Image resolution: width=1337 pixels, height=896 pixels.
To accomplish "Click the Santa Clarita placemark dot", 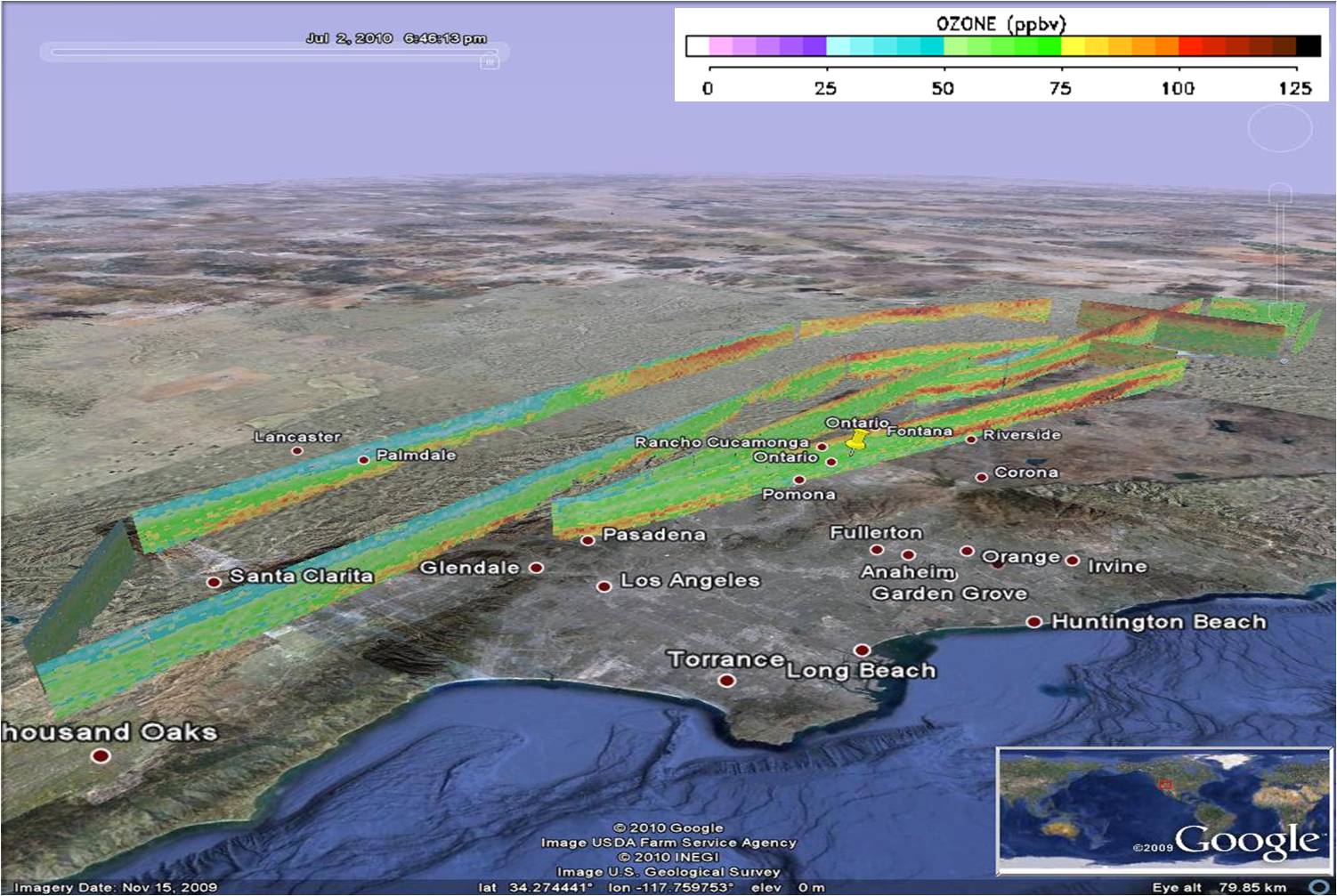I will click(x=214, y=582).
